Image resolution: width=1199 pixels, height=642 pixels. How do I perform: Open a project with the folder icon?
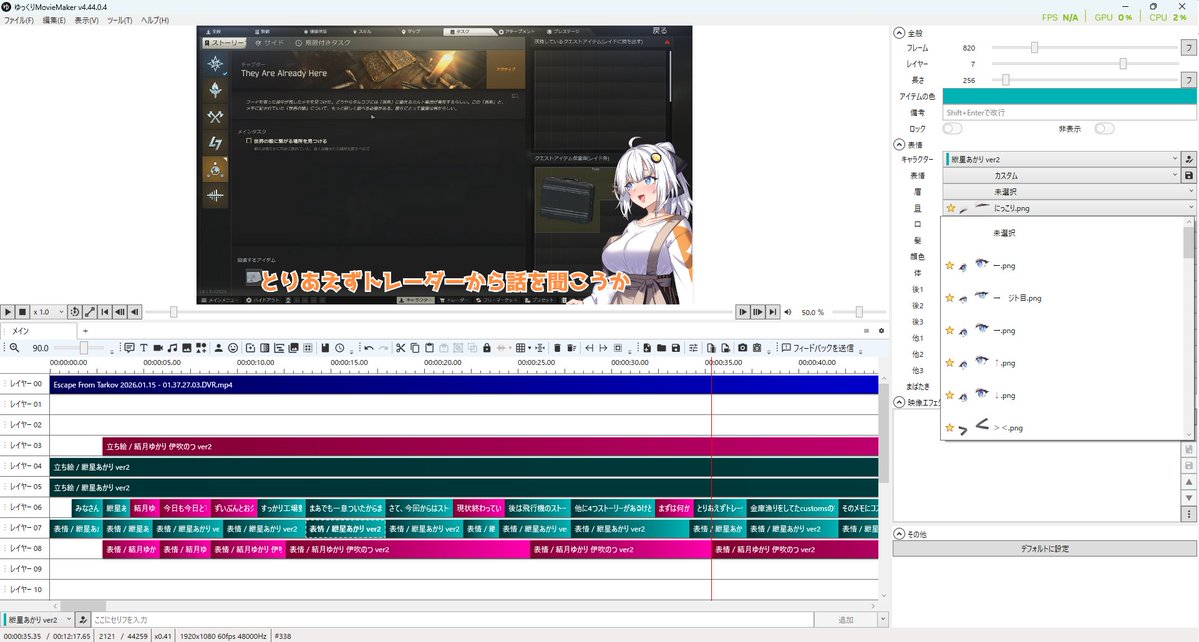coord(661,348)
